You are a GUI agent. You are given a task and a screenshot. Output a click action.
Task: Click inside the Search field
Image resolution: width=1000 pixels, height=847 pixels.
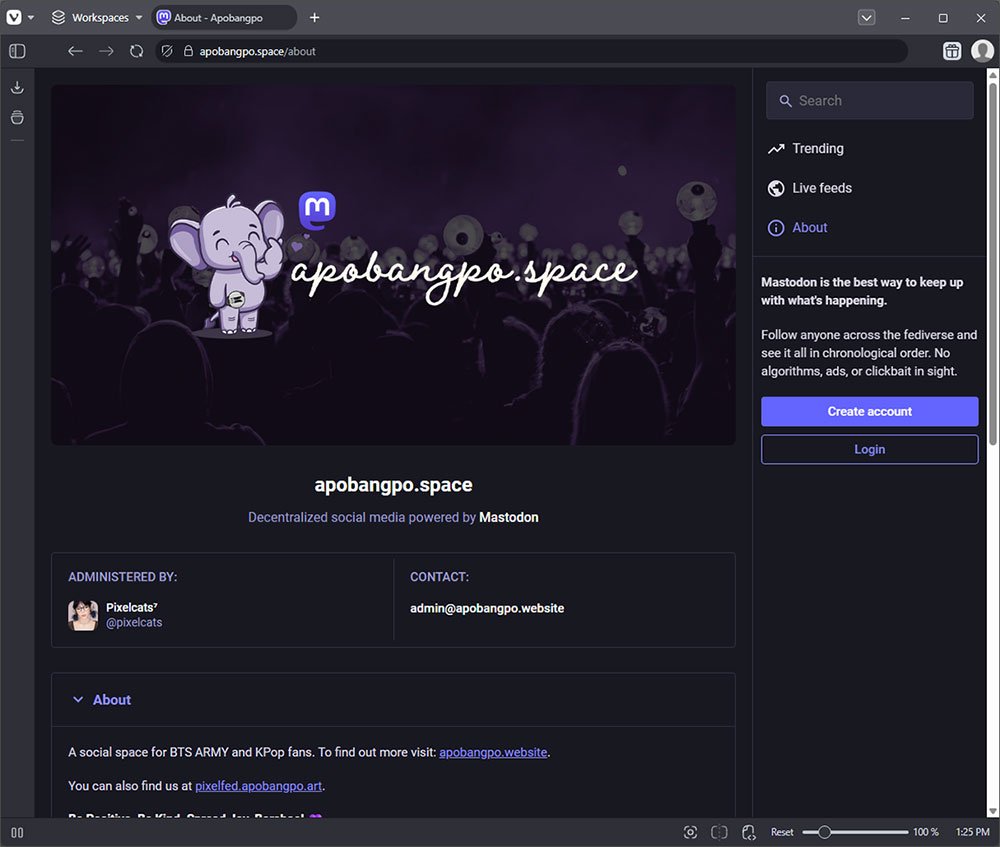pyautogui.click(x=869, y=100)
